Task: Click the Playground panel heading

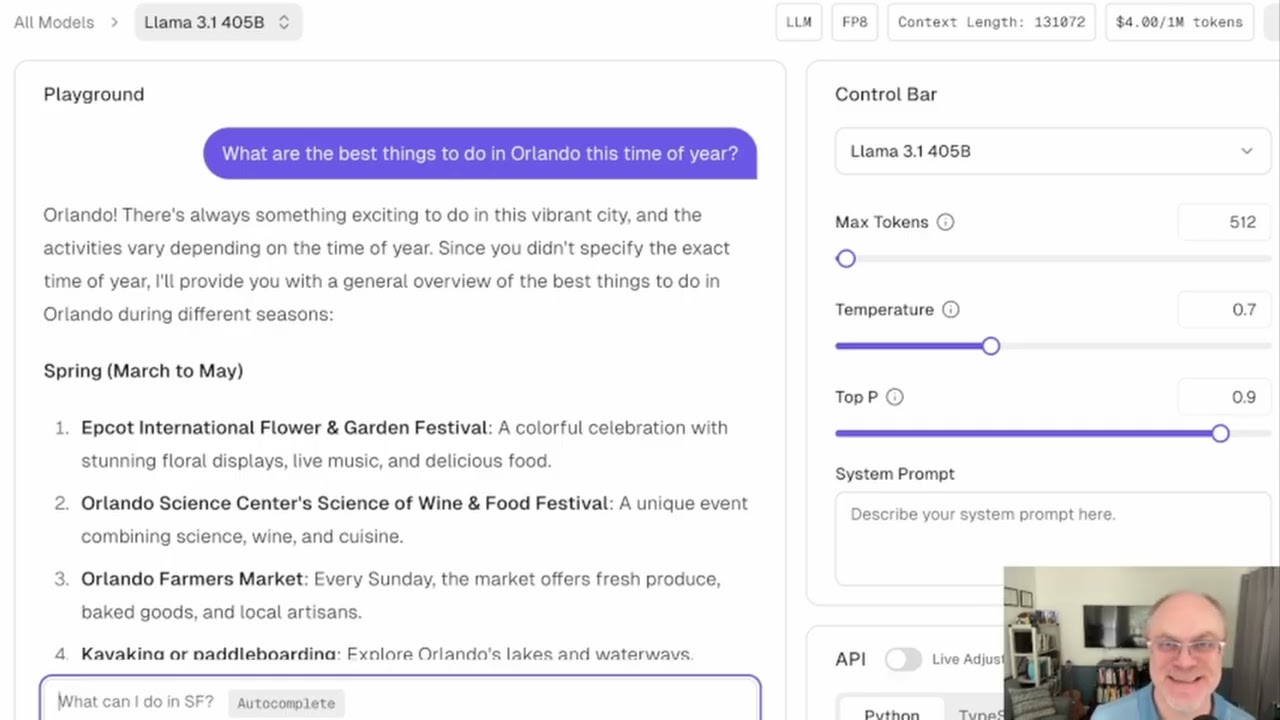Action: [94, 94]
